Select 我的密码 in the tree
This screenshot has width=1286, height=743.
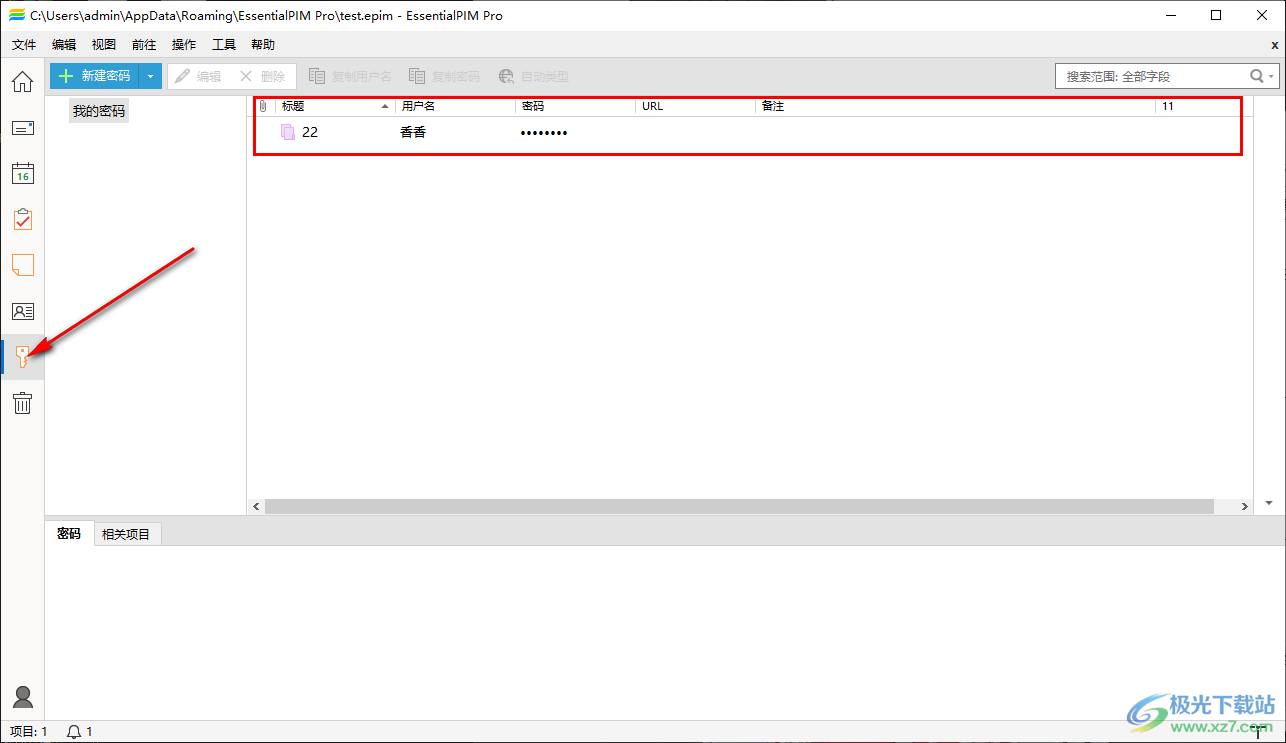(99, 111)
